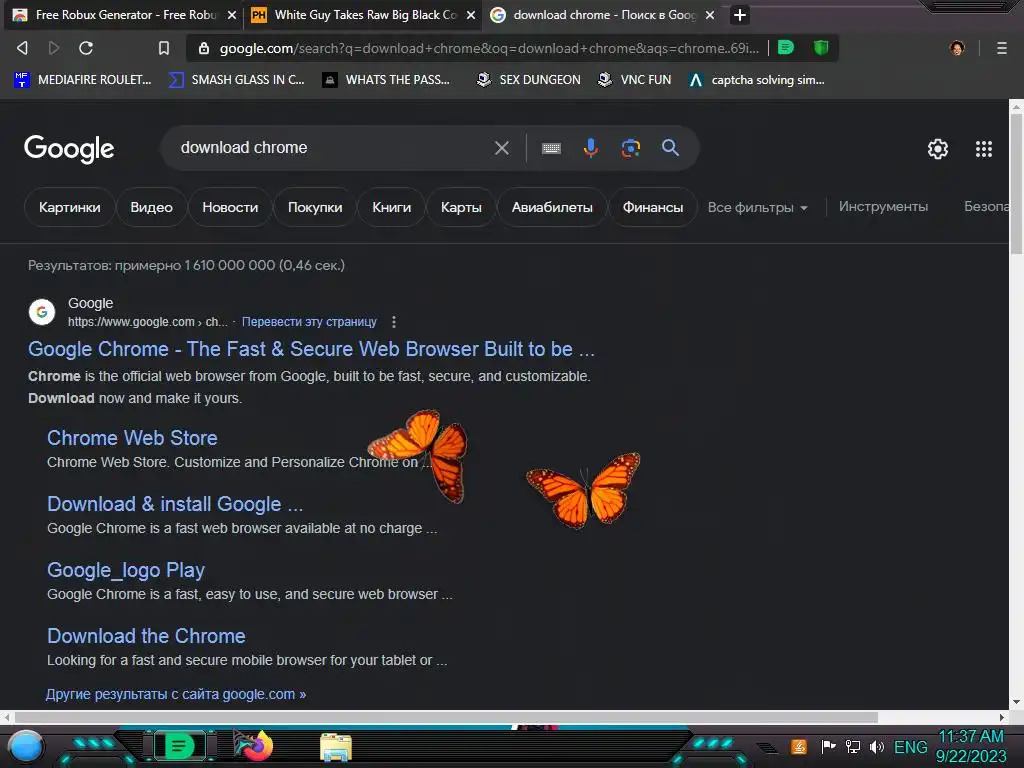Viewport: 1024px width, 768px height.
Task: Open the MEDIAFIRE ROULET... bookmark
Action: pos(83,80)
